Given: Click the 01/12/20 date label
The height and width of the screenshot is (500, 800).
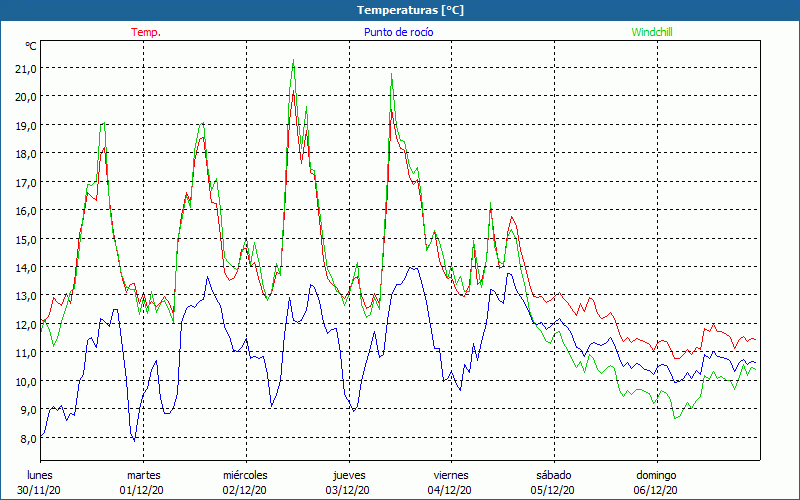Looking at the screenshot, I should pyautogui.click(x=142, y=490).
